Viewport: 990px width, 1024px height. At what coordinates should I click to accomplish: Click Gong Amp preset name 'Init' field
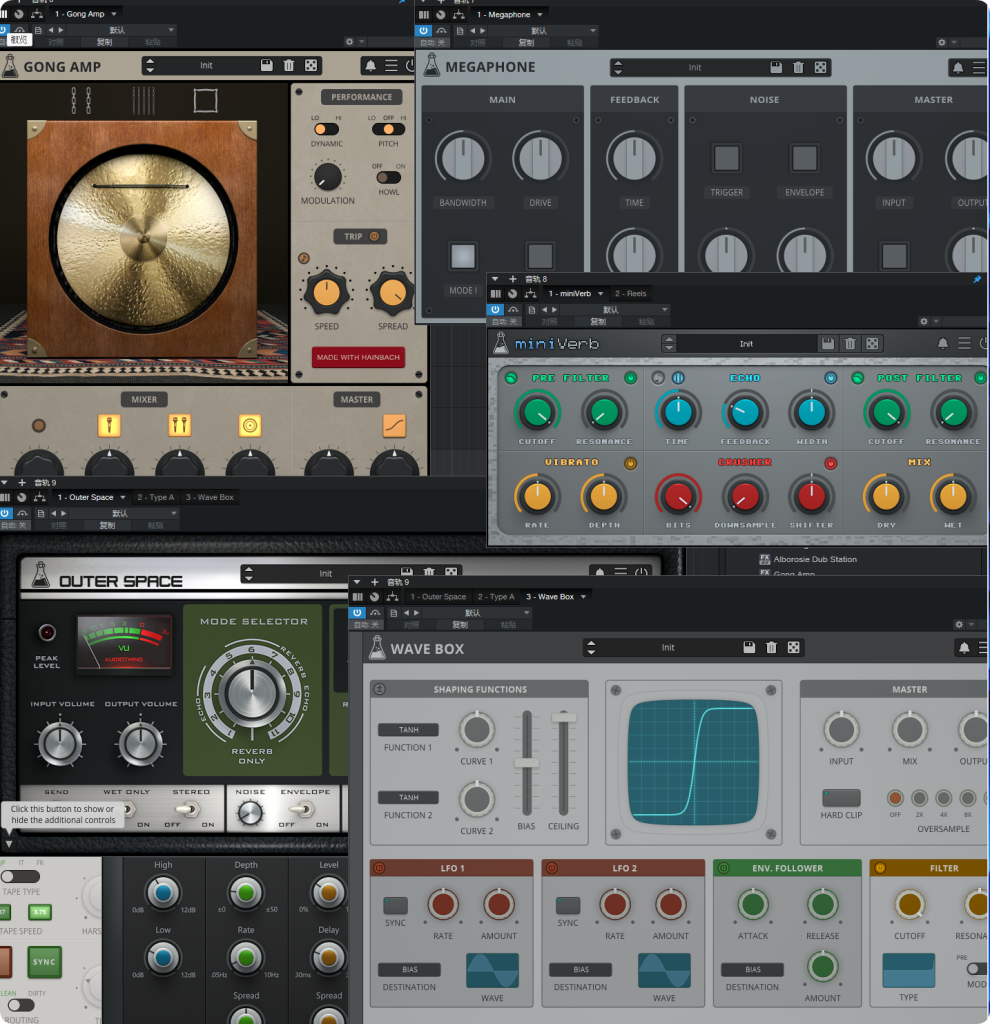pyautogui.click(x=206, y=65)
